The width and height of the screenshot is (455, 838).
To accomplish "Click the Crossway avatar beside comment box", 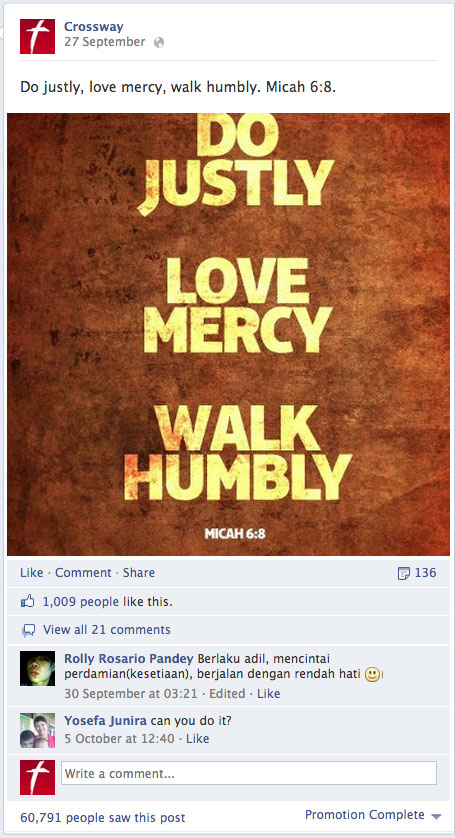I will click(x=37, y=777).
